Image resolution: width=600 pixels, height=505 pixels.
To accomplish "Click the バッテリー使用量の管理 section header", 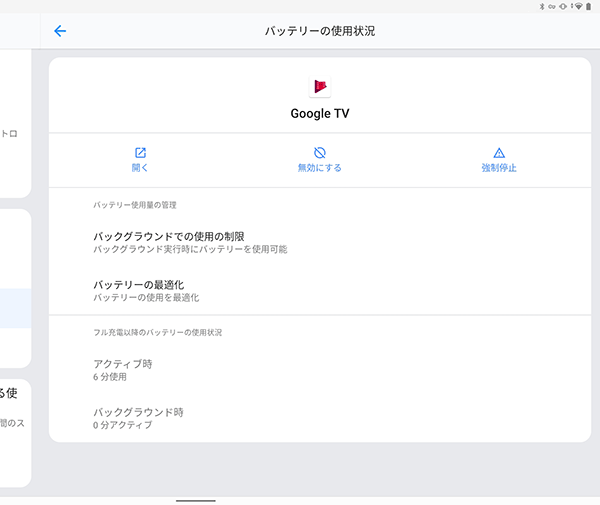I will [x=135, y=205].
